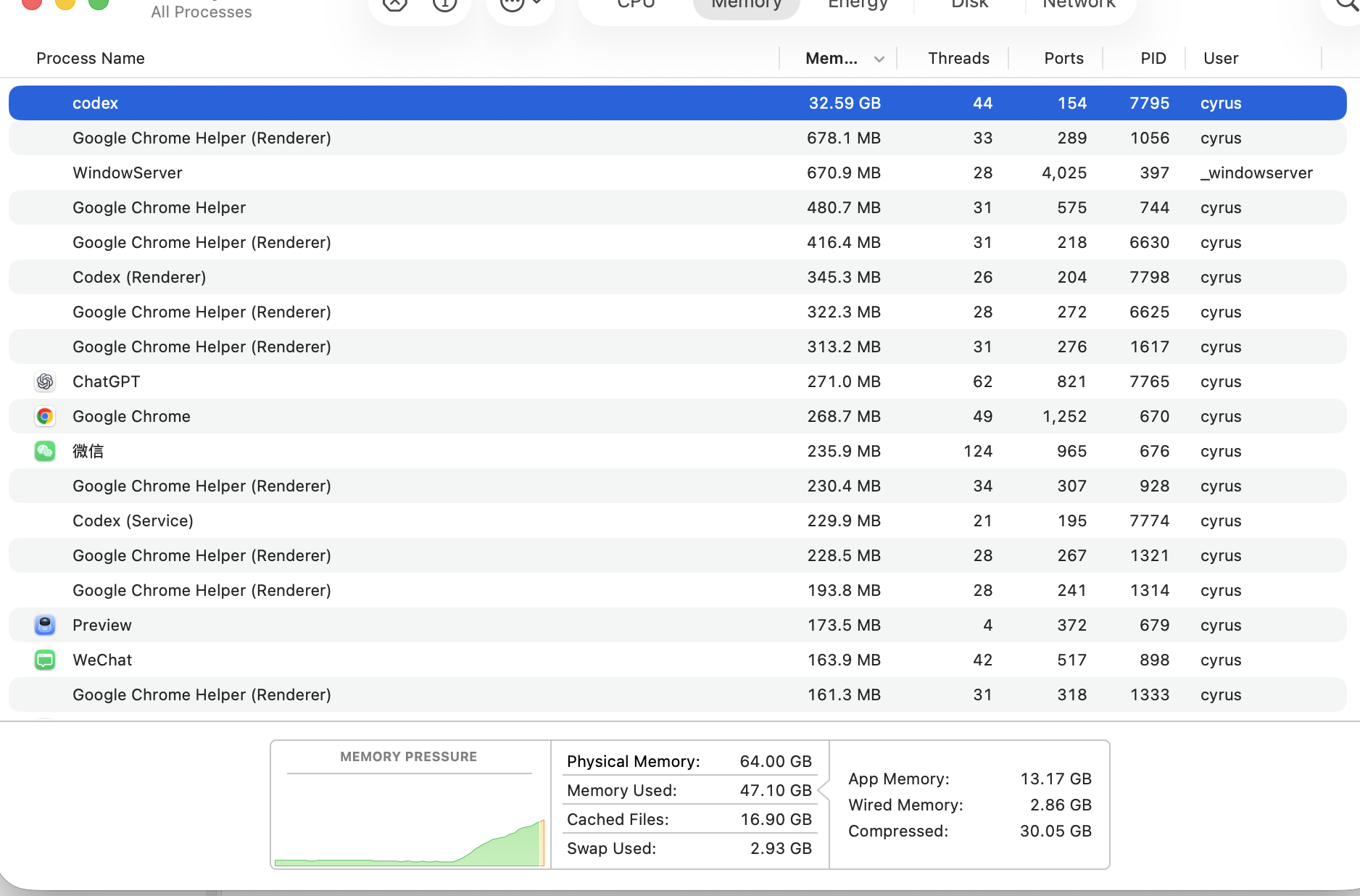Select Chrome Helper (Renderer) with PID 928
The width and height of the screenshot is (1360, 896).
tap(678, 486)
